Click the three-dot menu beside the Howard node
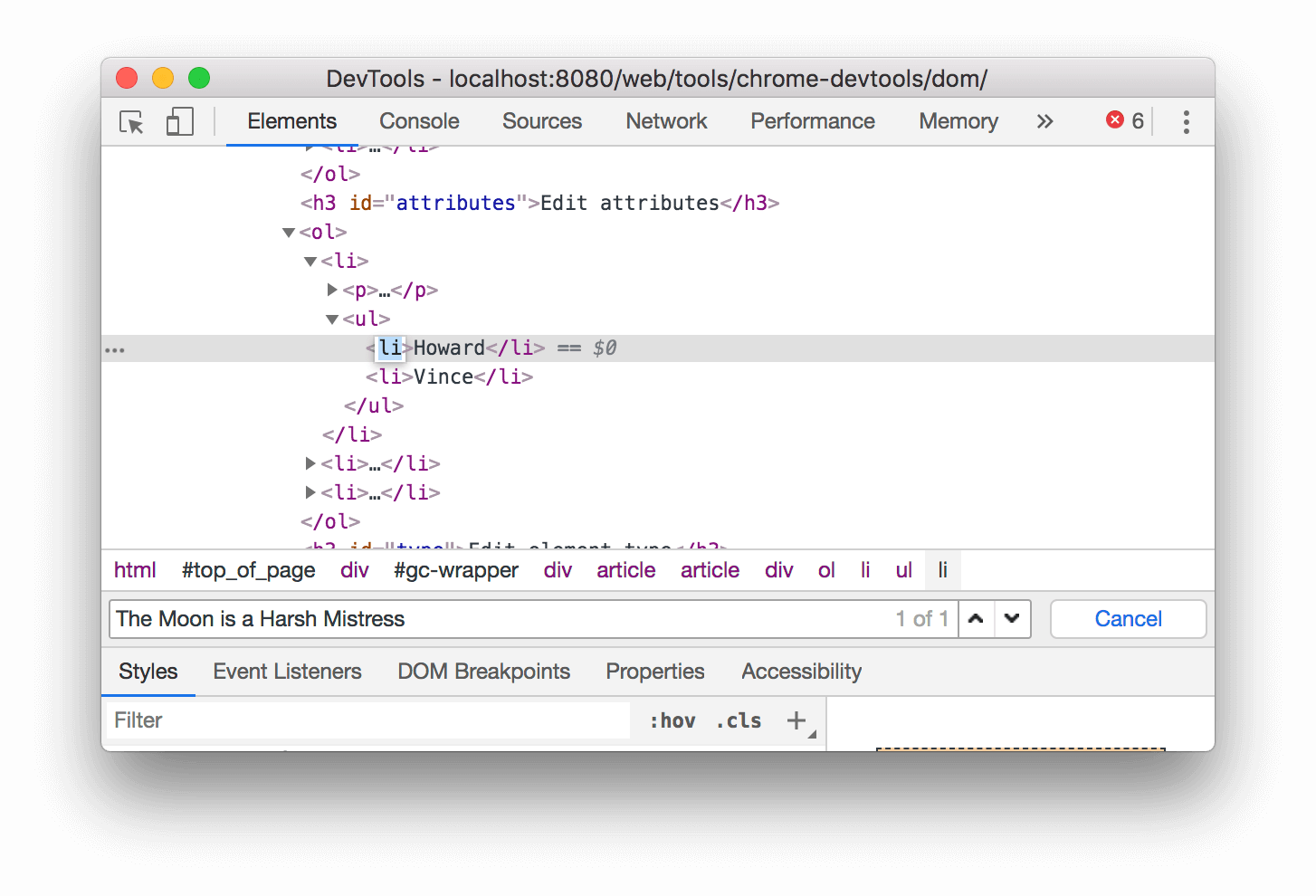 point(115,348)
